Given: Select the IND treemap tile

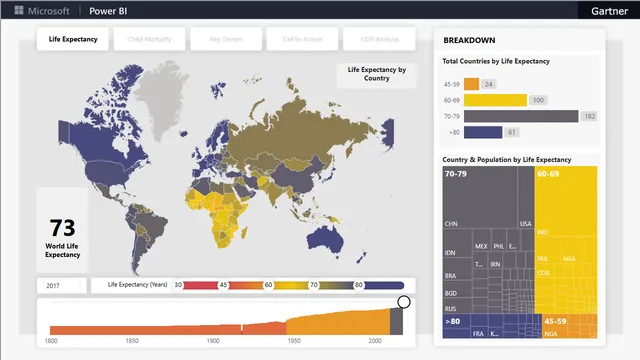Looking at the screenshot, I should click(x=566, y=202).
